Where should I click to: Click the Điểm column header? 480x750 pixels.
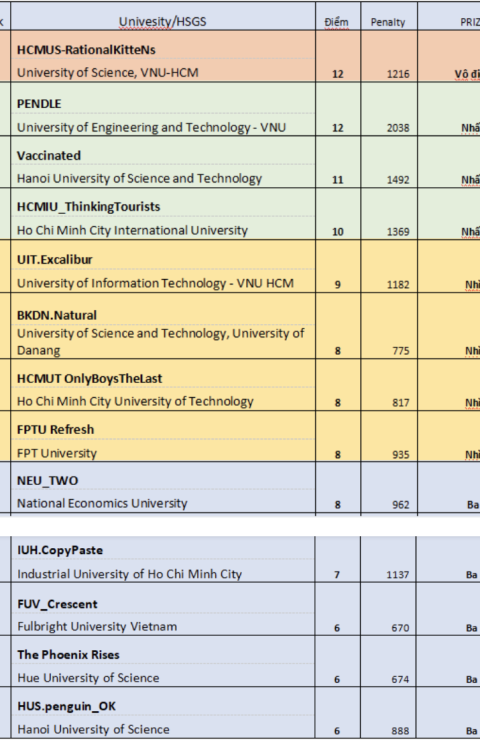[337, 22]
